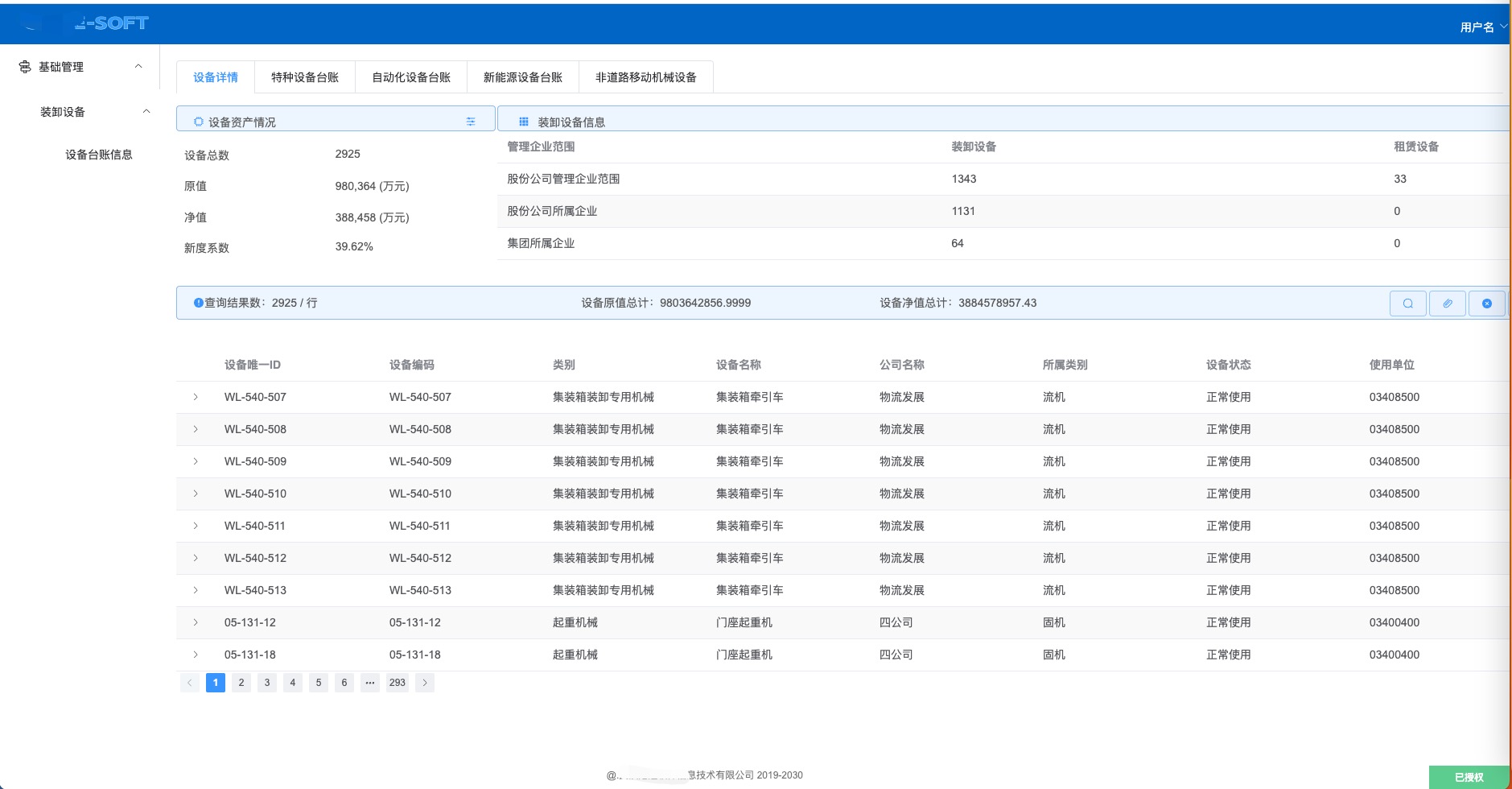Click the 已授权 badge
The width and height of the screenshot is (1512, 789).
tap(1469, 777)
